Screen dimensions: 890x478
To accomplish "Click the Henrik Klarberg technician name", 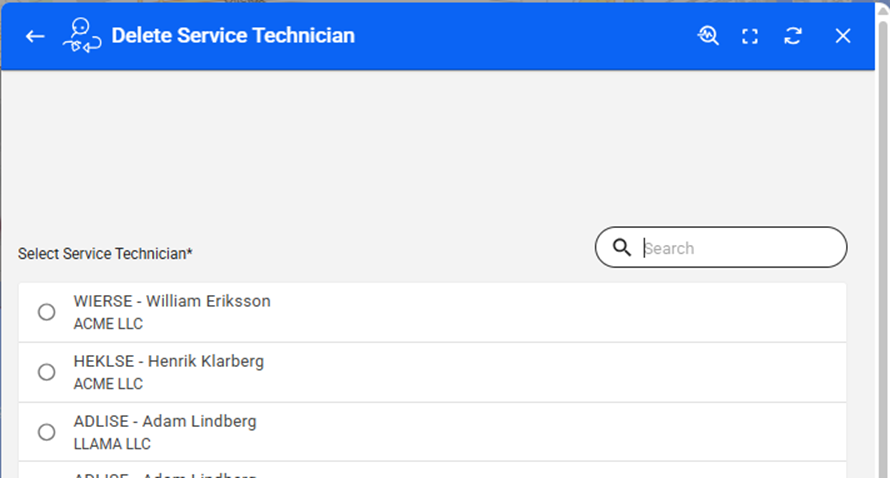I will tap(169, 361).
